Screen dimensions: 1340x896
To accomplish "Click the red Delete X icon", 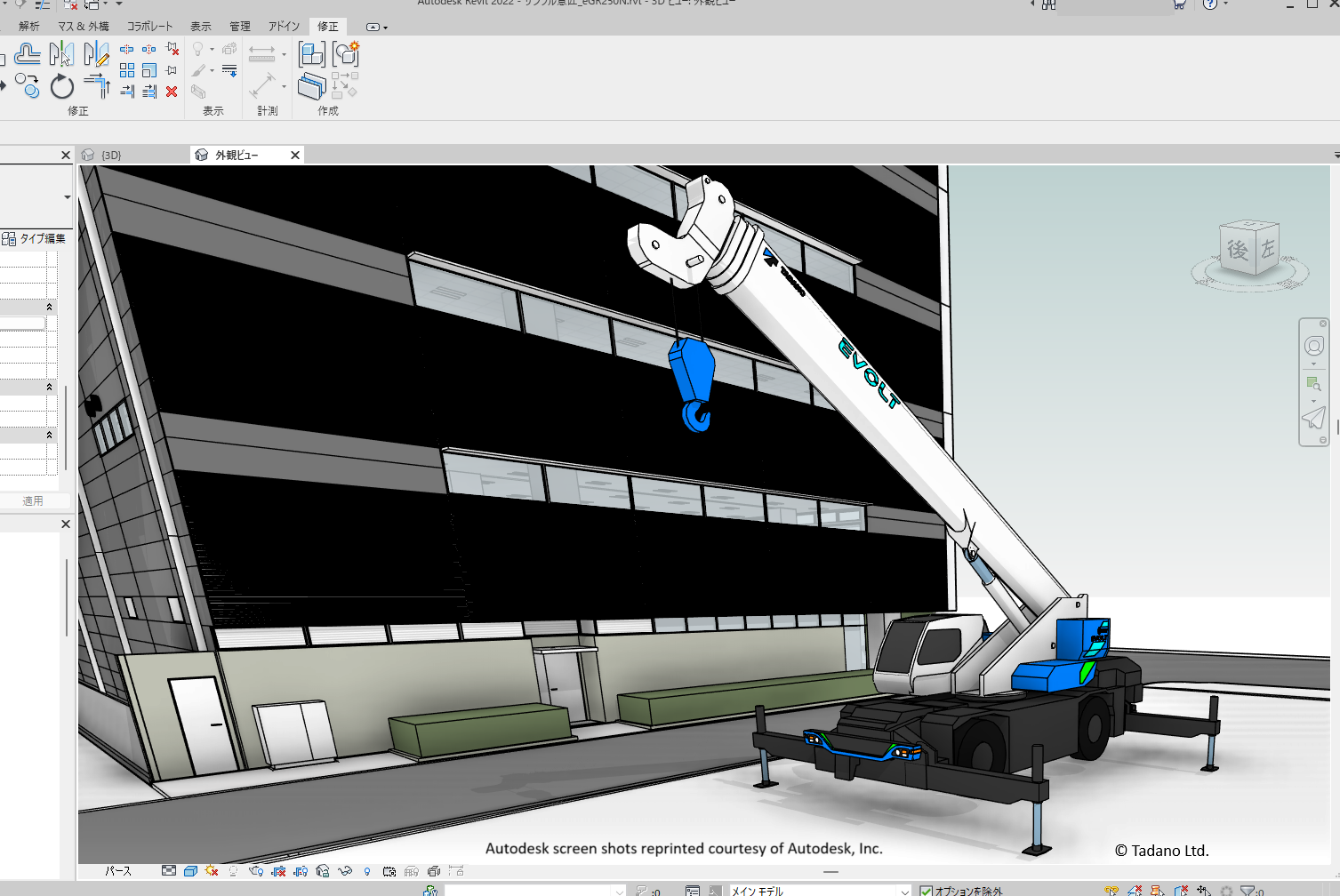I will pyautogui.click(x=172, y=92).
